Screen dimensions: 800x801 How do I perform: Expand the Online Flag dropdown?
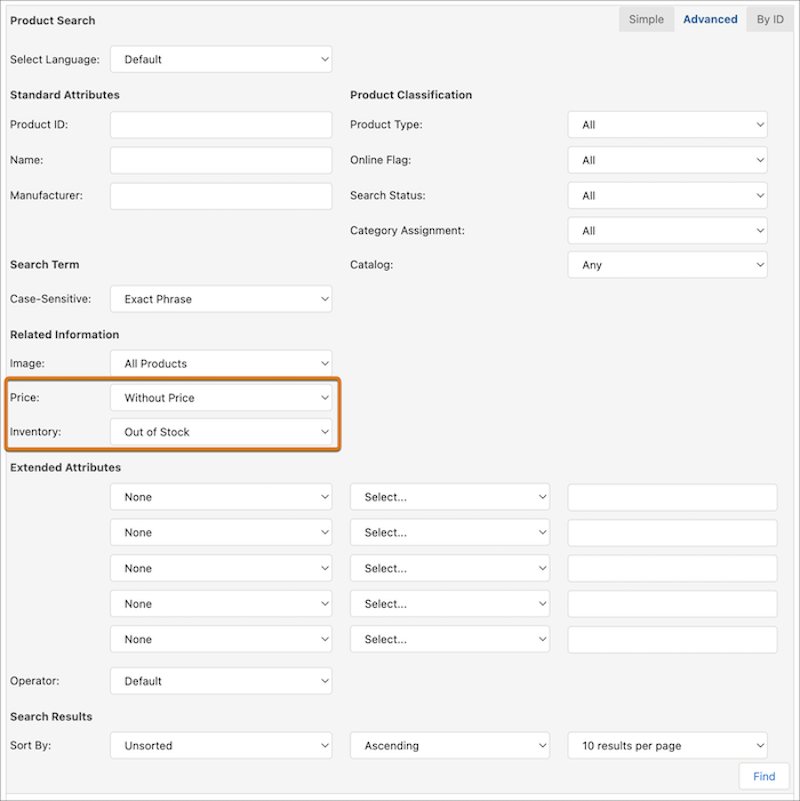tap(667, 160)
